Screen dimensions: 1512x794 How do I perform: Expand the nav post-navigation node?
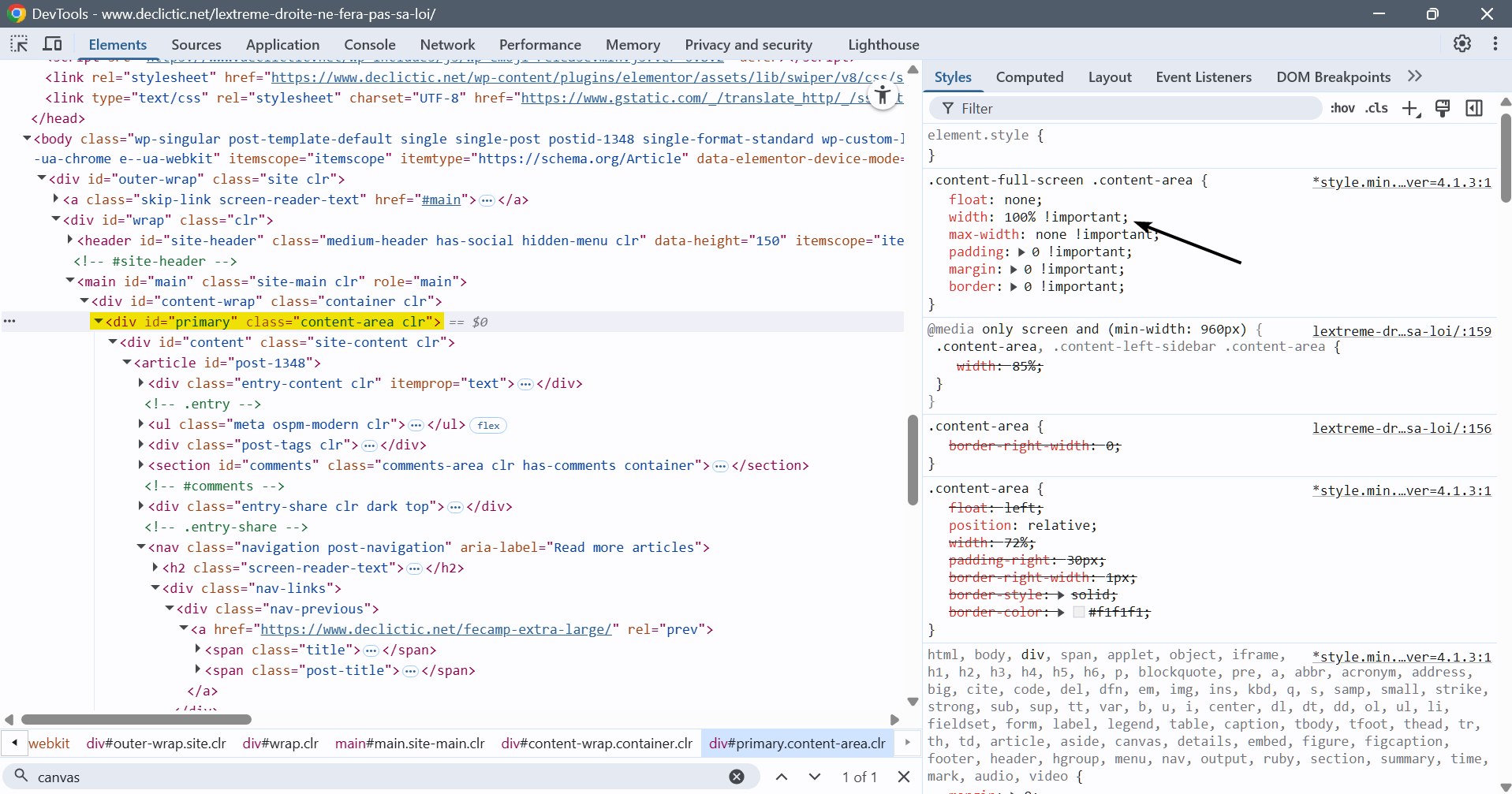(x=141, y=547)
